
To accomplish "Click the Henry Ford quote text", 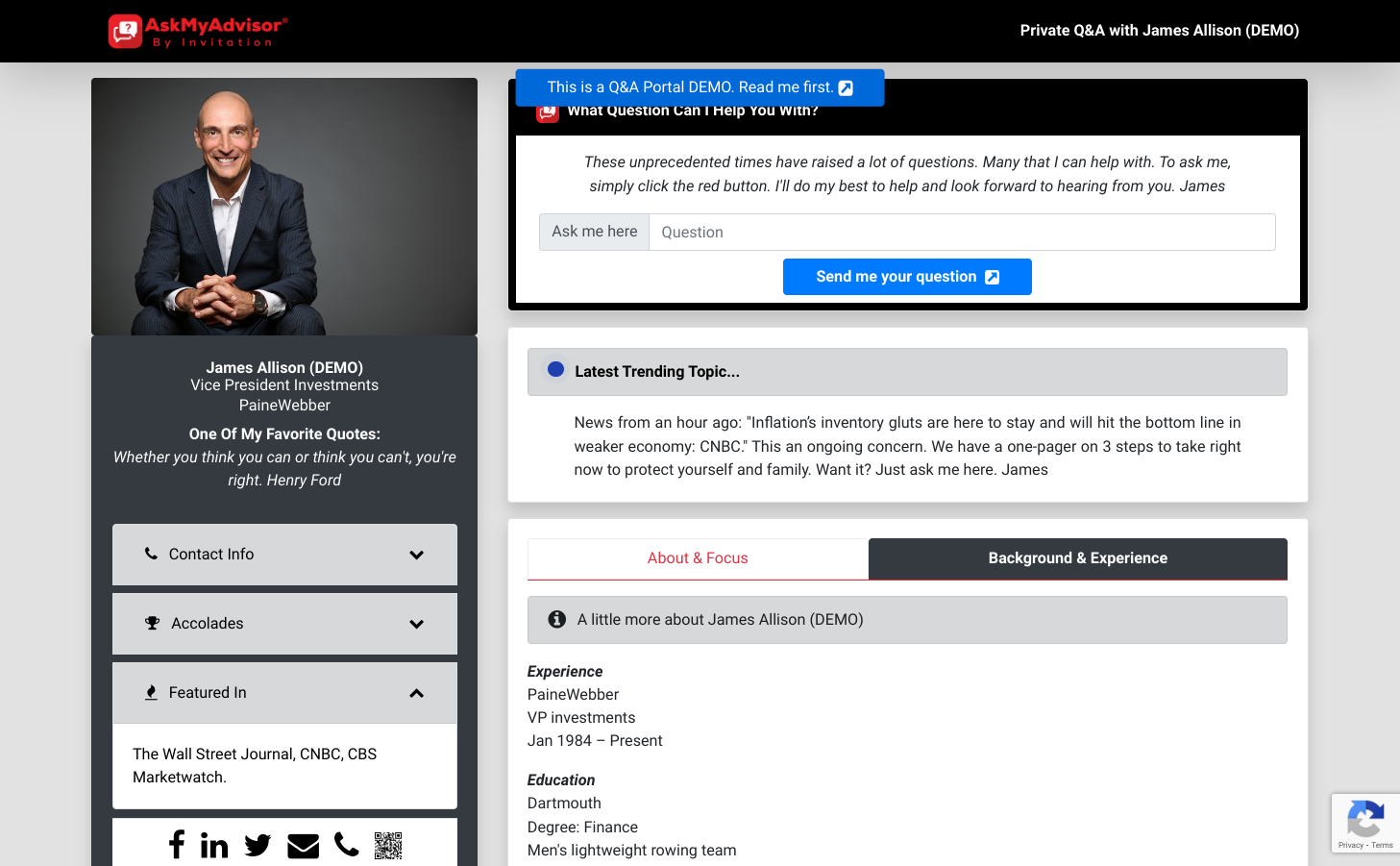I will pyautogui.click(x=284, y=469).
